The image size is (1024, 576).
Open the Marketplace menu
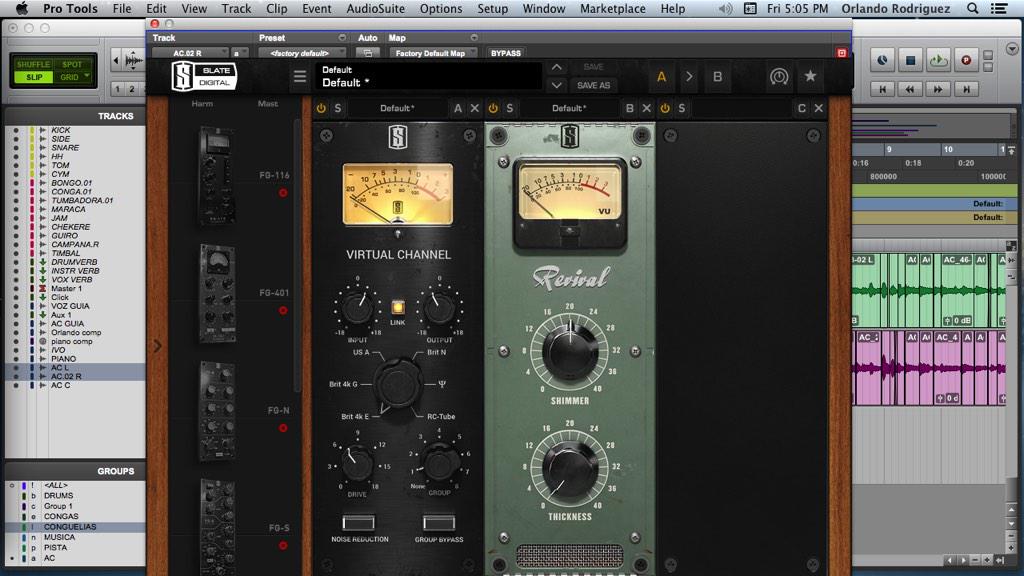click(x=613, y=8)
